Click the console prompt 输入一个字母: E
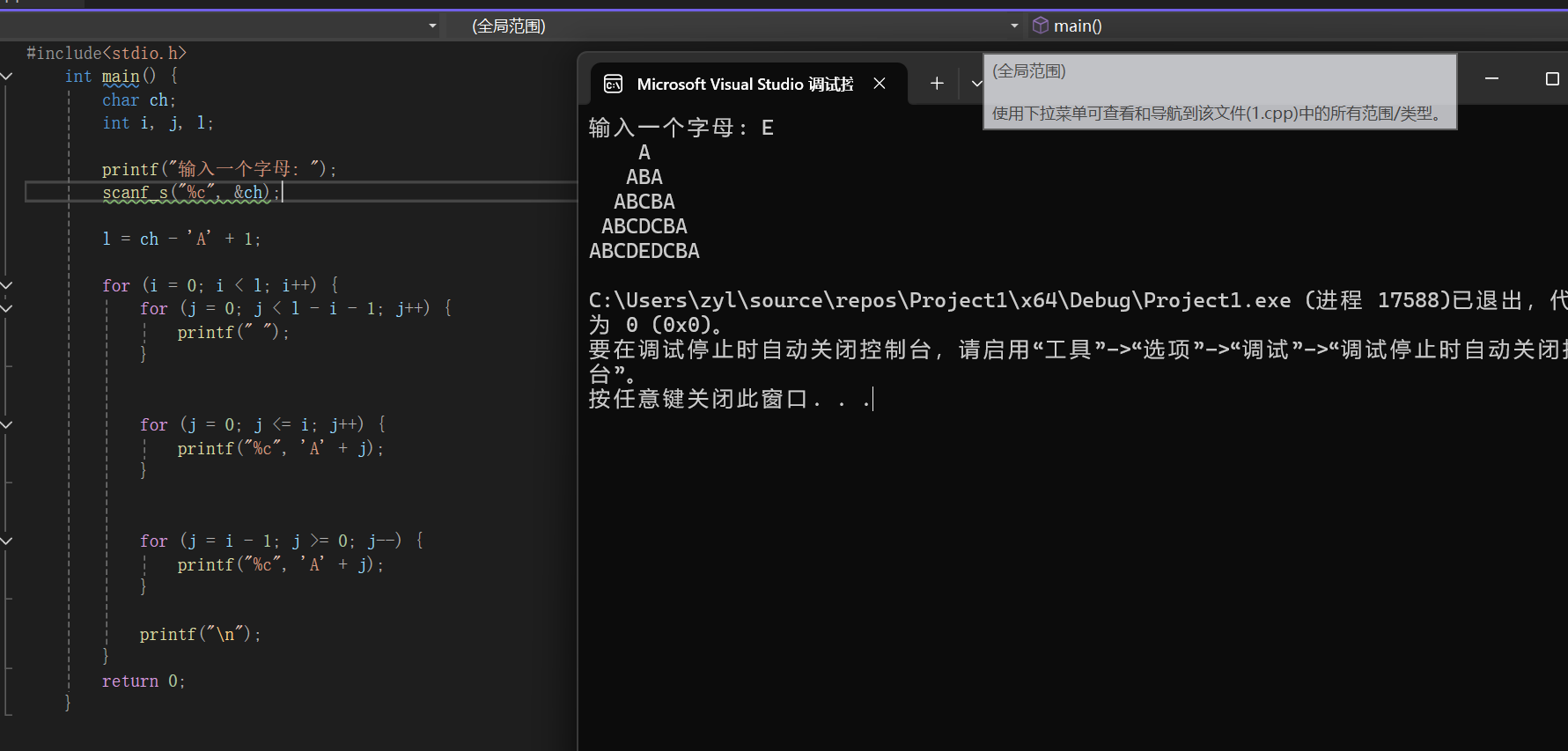This screenshot has height=751, width=1568. [681, 128]
